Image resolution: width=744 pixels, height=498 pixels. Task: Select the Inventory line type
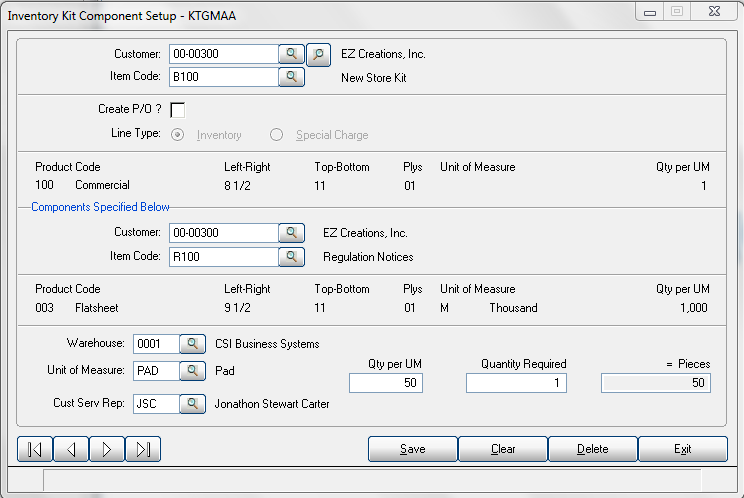[x=177, y=135]
